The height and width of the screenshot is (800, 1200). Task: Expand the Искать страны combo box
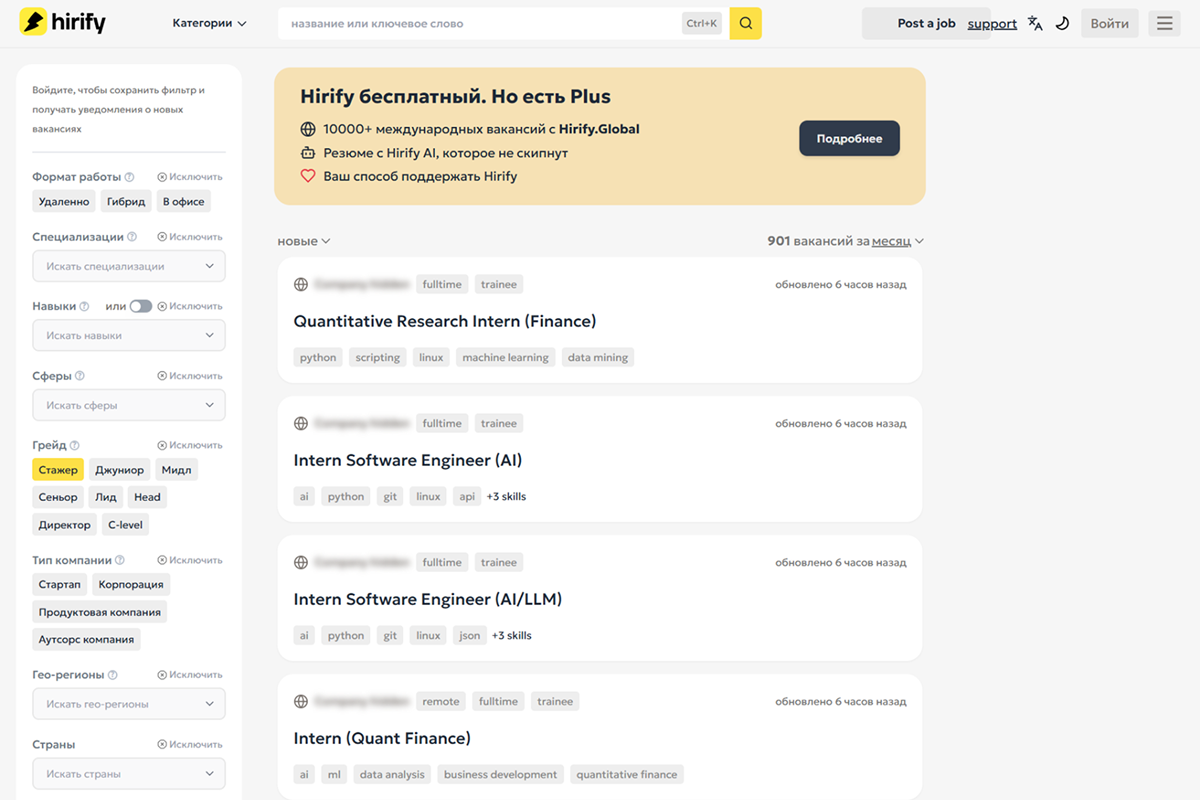[129, 774]
